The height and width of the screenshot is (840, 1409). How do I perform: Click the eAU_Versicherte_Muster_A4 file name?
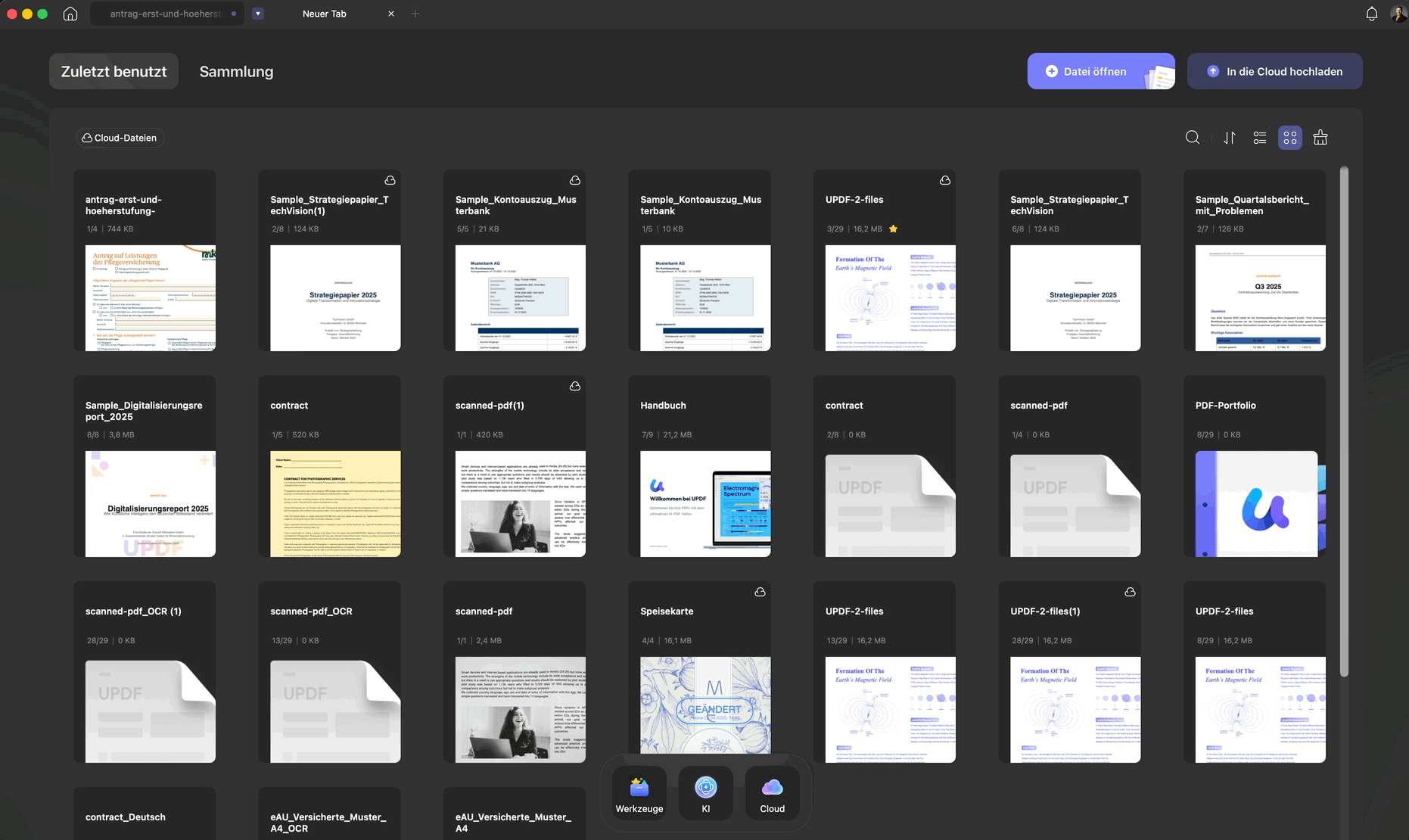513,823
